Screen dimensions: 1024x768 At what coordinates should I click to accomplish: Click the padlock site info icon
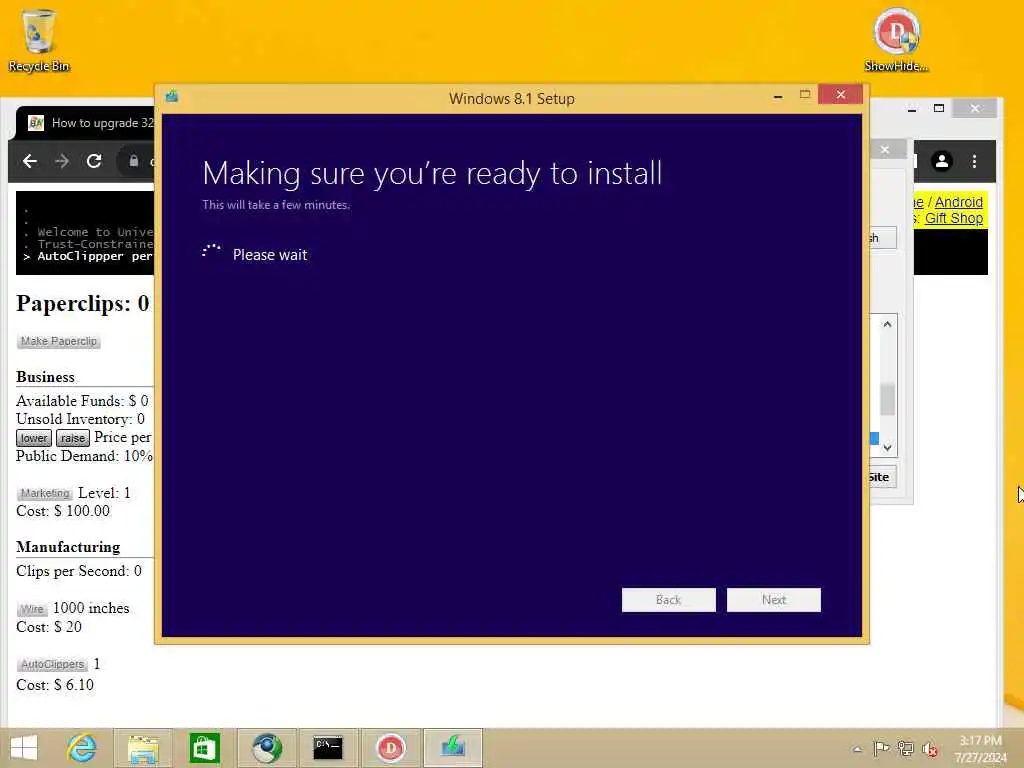click(133, 161)
